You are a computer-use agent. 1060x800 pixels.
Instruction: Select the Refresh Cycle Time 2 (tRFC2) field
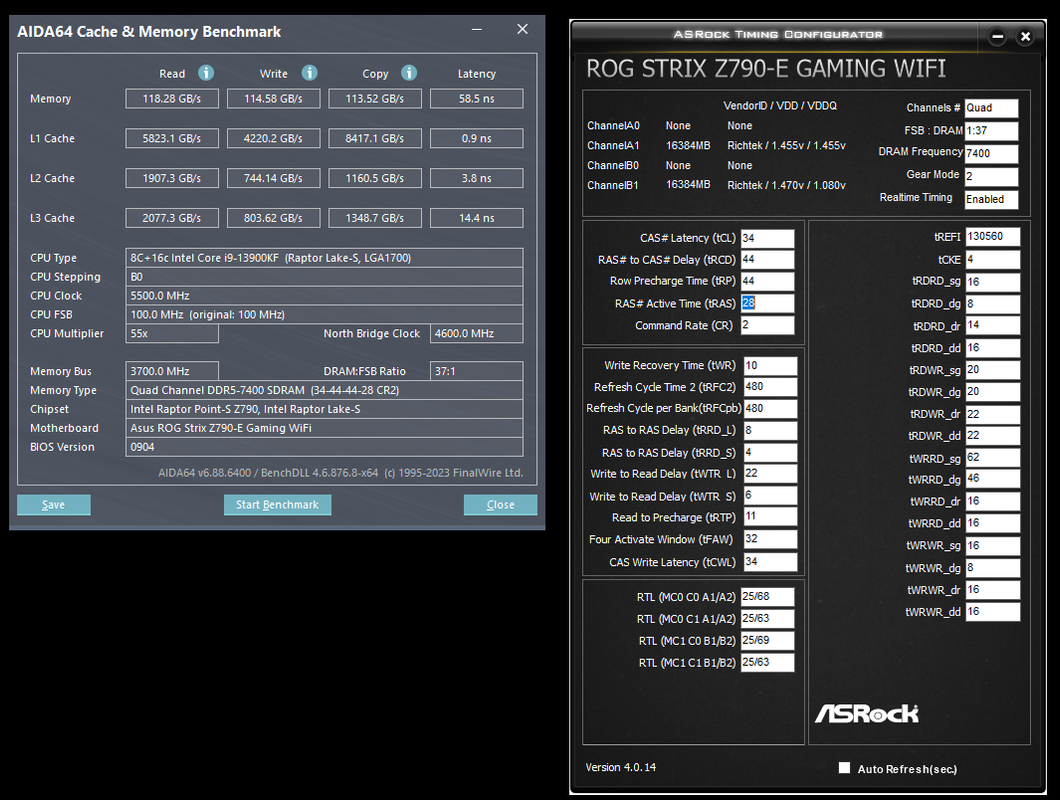[x=771, y=387]
